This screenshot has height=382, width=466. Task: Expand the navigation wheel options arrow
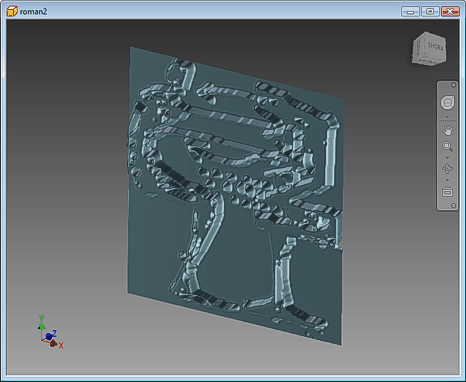pos(447,117)
